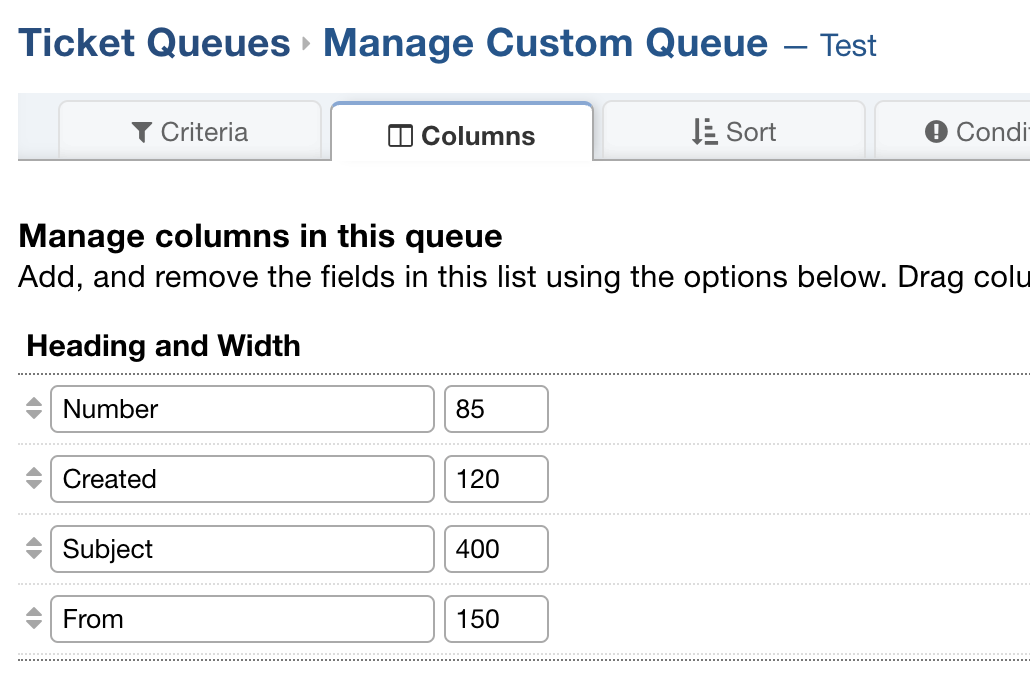Viewport: 1030px width, 676px height.
Task: Focus the Number heading text field
Action: (242, 409)
